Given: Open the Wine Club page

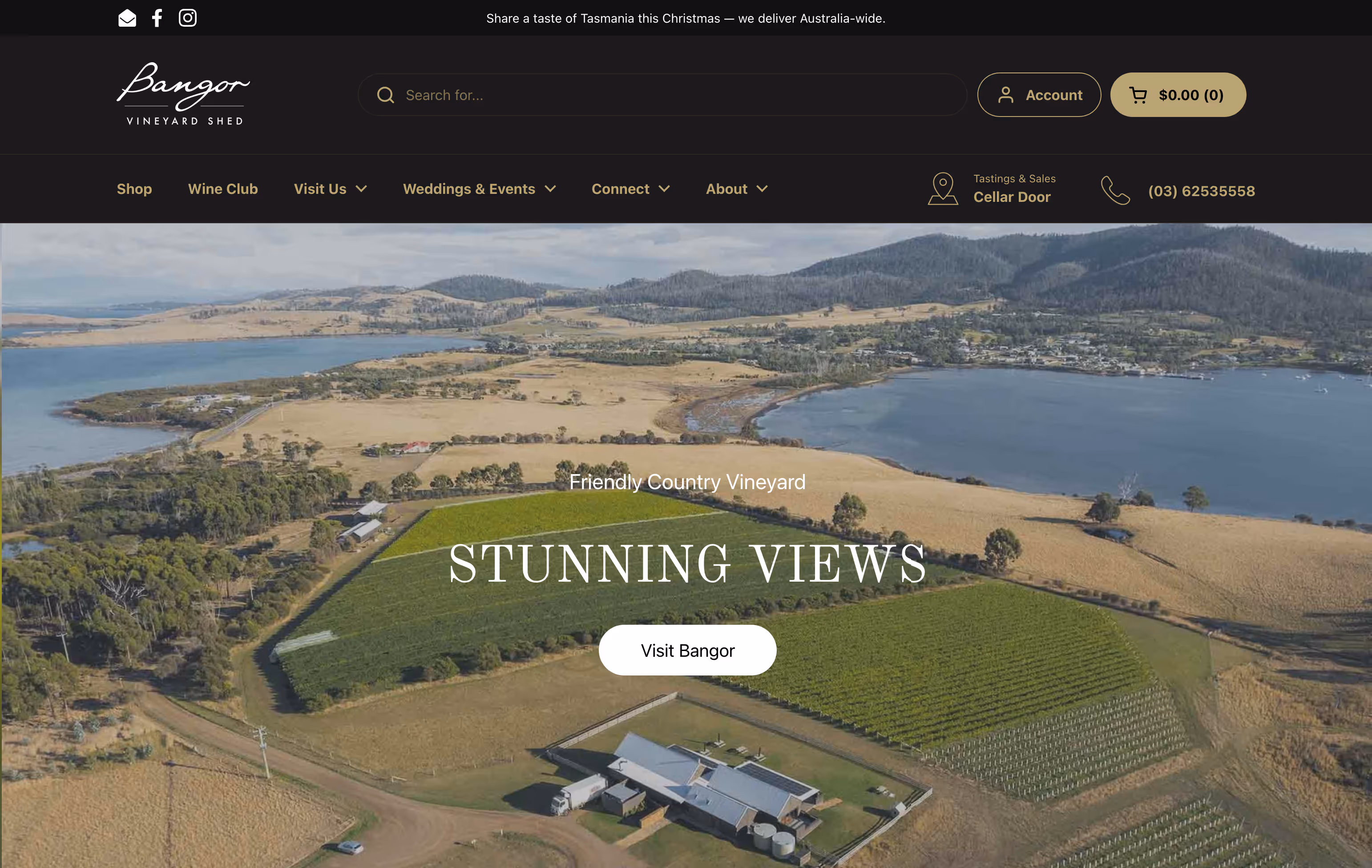Looking at the screenshot, I should click(x=223, y=189).
